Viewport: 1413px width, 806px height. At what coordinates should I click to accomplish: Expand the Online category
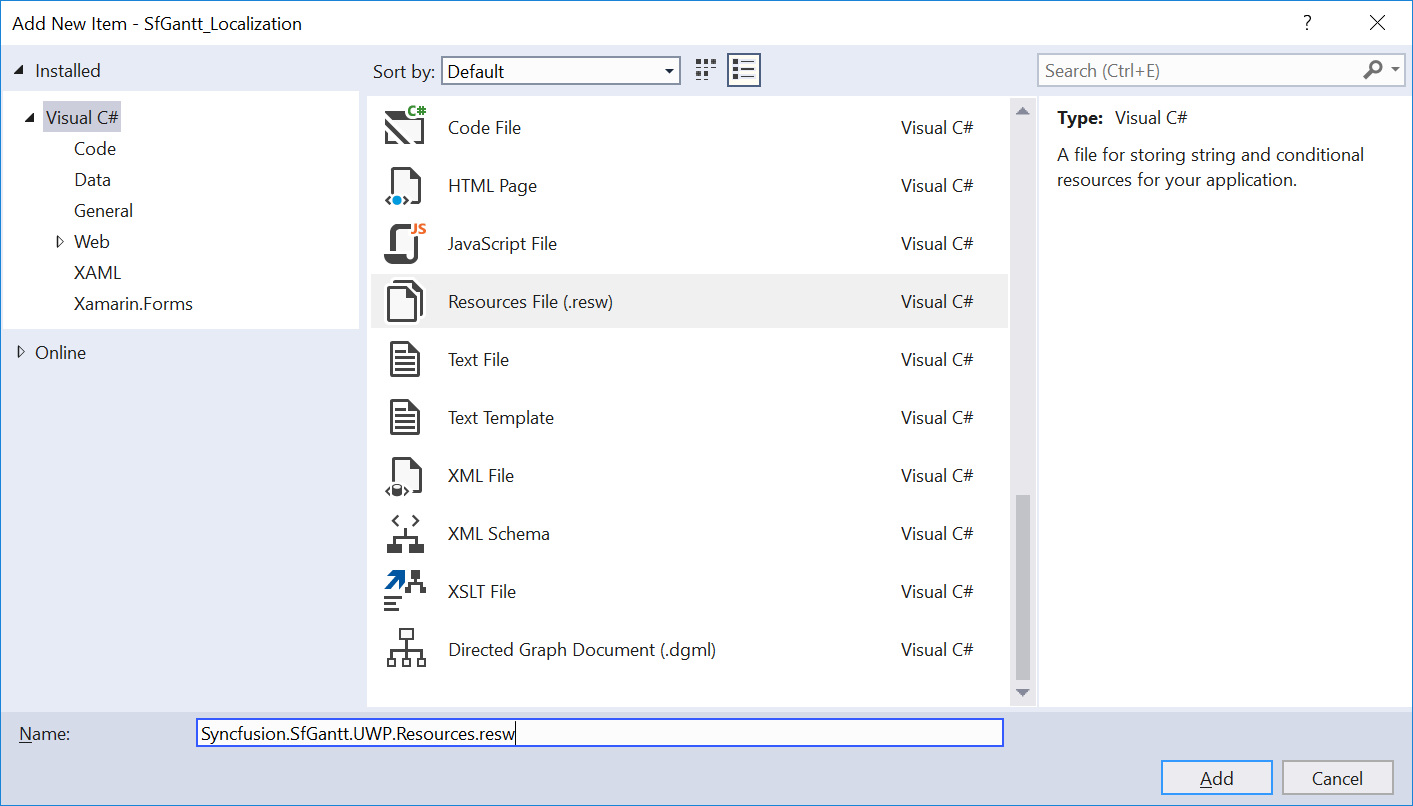[x=21, y=352]
